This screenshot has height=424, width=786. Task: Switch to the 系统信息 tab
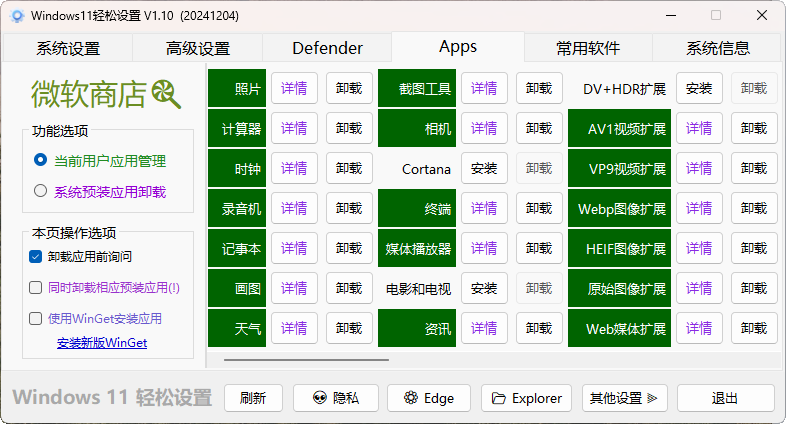tap(717, 48)
